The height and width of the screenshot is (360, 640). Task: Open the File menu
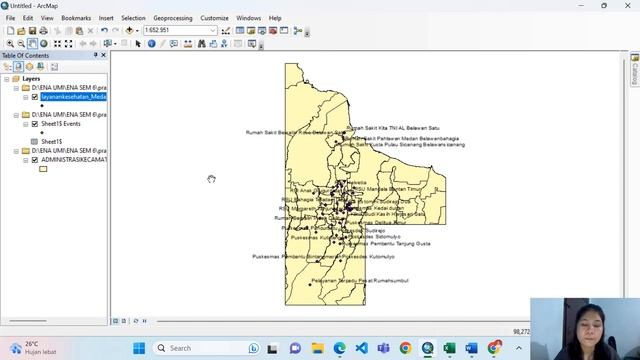(x=11, y=18)
